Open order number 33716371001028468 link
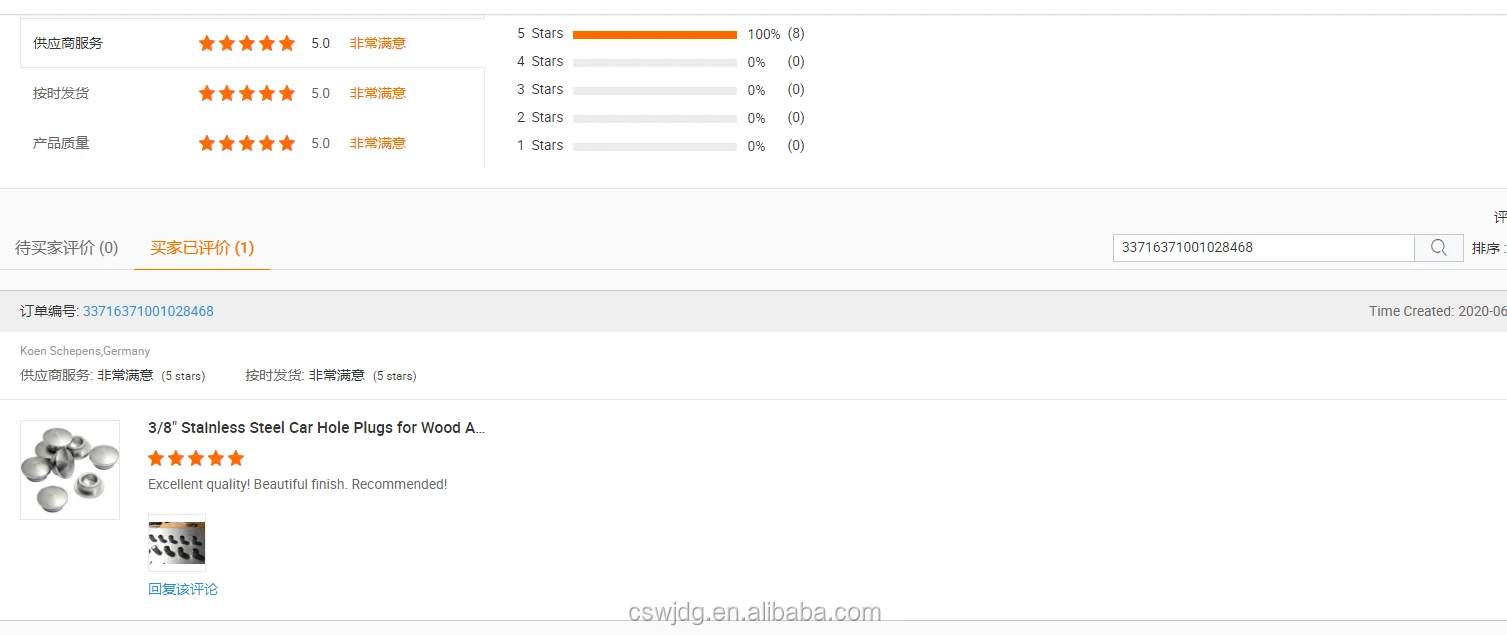Viewport: 1507px width, 635px height. [148, 311]
